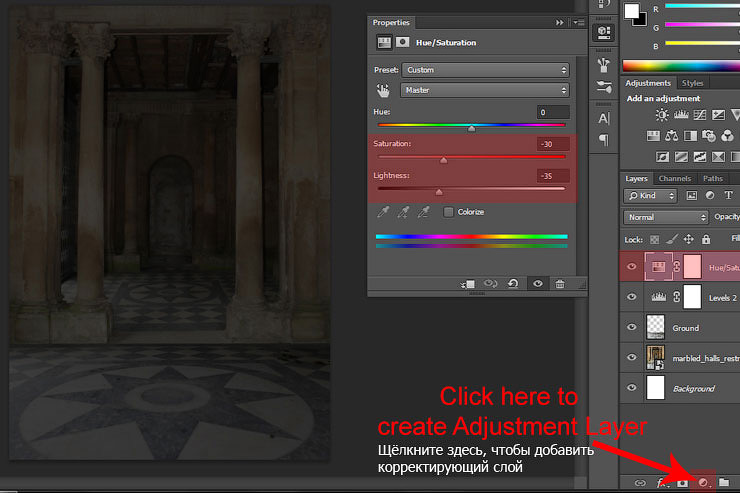Open the Preset dropdown set to Custom
The width and height of the screenshot is (740, 493).
(x=485, y=70)
